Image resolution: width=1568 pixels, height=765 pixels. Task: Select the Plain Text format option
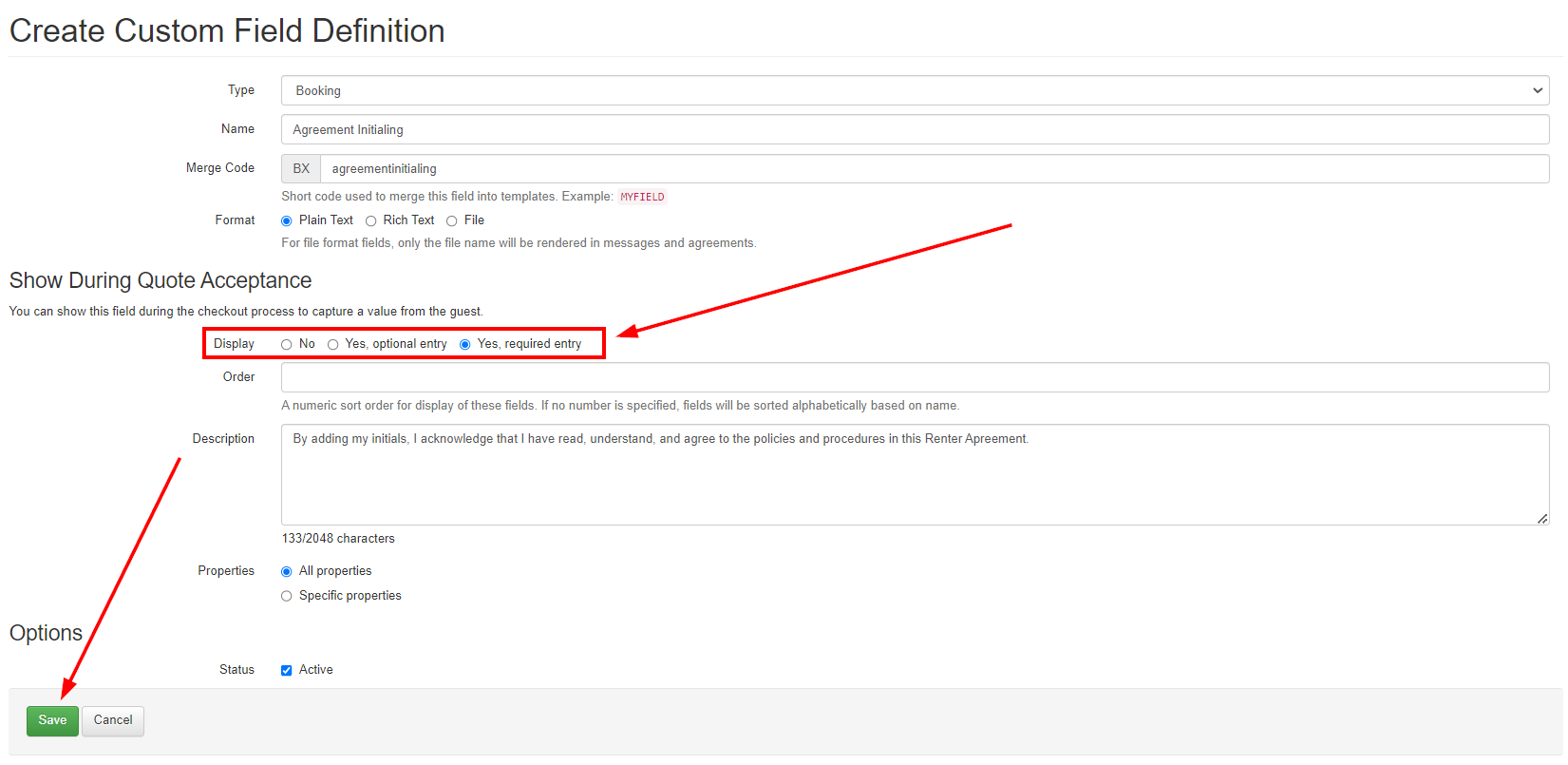(287, 220)
